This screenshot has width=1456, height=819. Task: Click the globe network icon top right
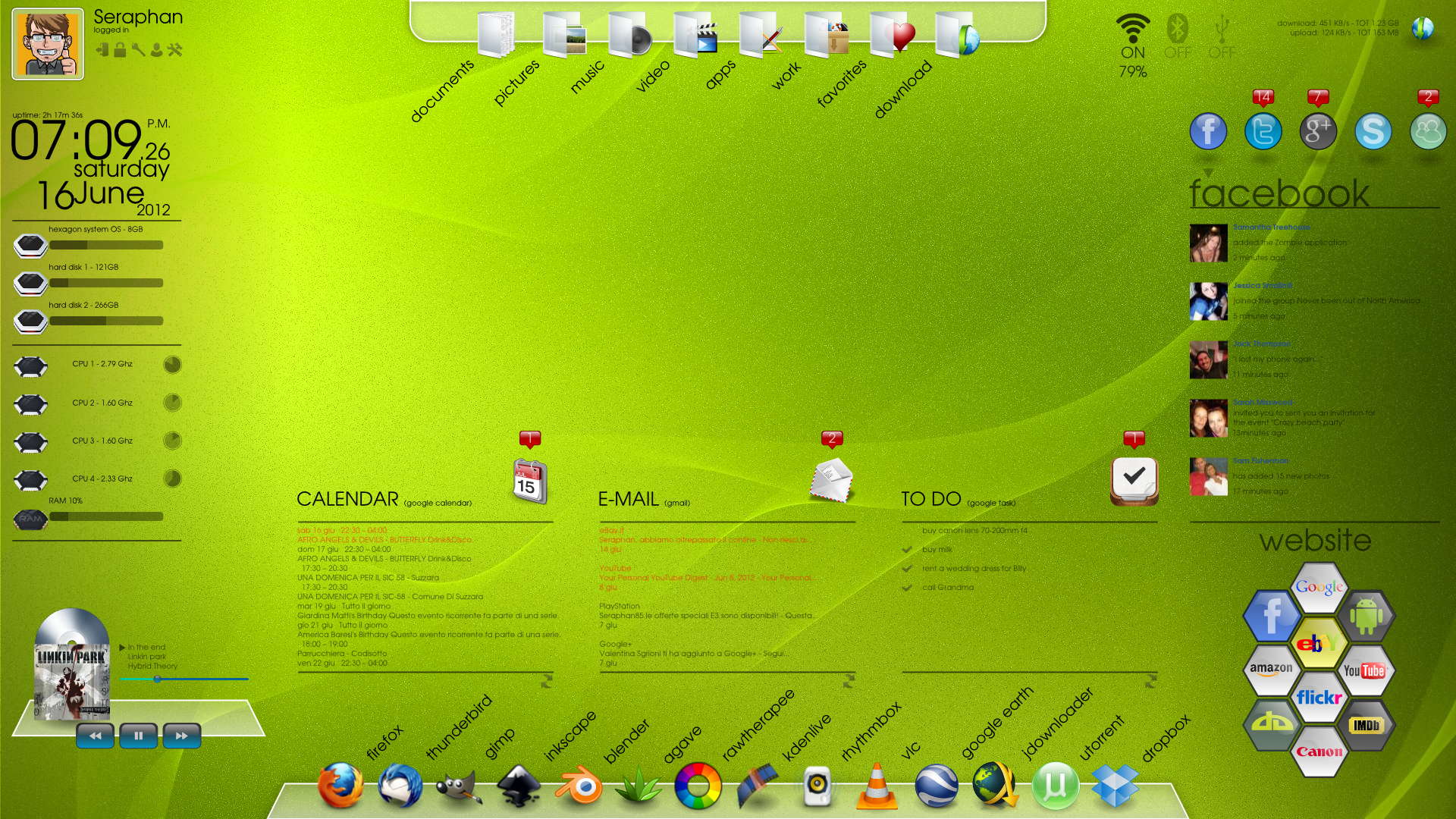pos(1423,30)
